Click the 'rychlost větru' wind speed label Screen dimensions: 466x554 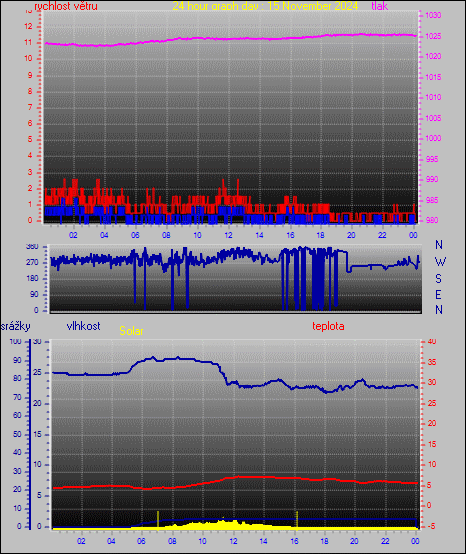pyautogui.click(x=66, y=6)
